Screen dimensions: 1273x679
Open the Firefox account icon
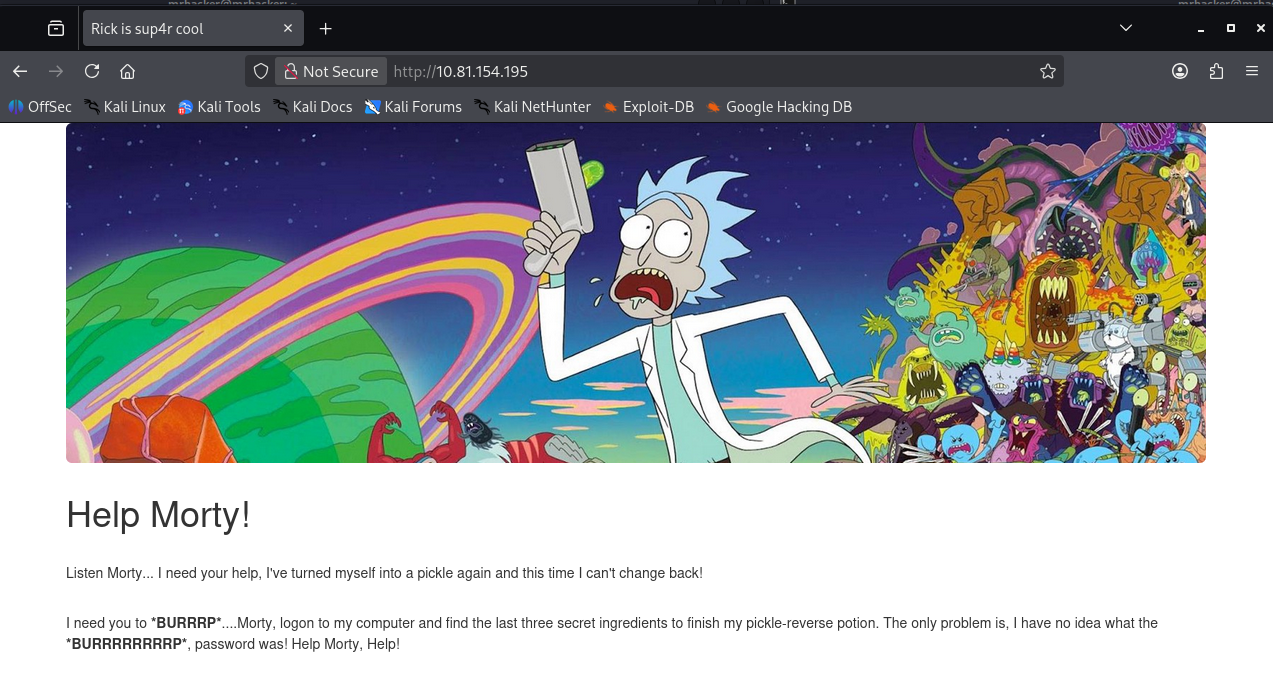coord(1180,71)
